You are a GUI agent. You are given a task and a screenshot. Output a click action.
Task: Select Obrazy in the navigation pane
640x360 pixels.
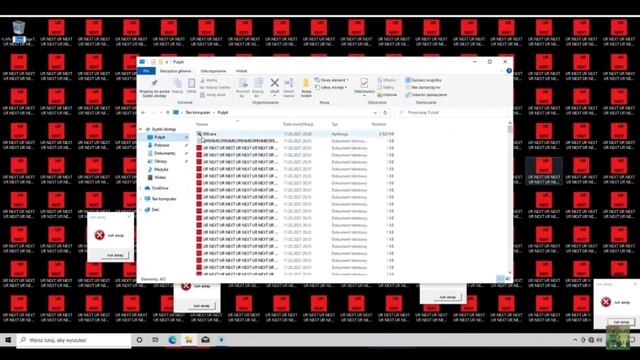160,162
